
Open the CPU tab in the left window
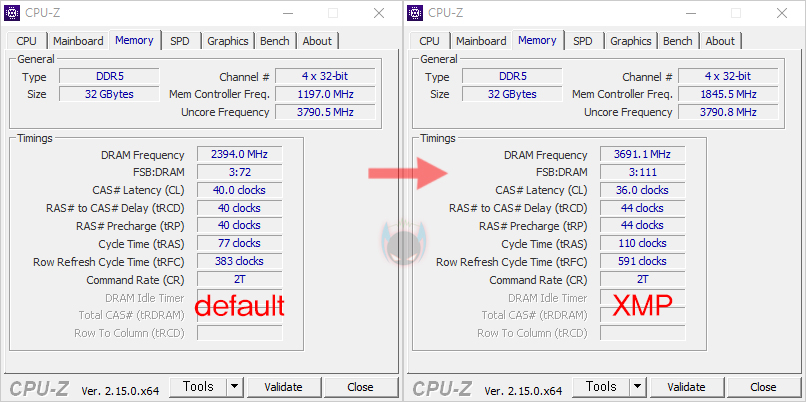[x=27, y=41]
